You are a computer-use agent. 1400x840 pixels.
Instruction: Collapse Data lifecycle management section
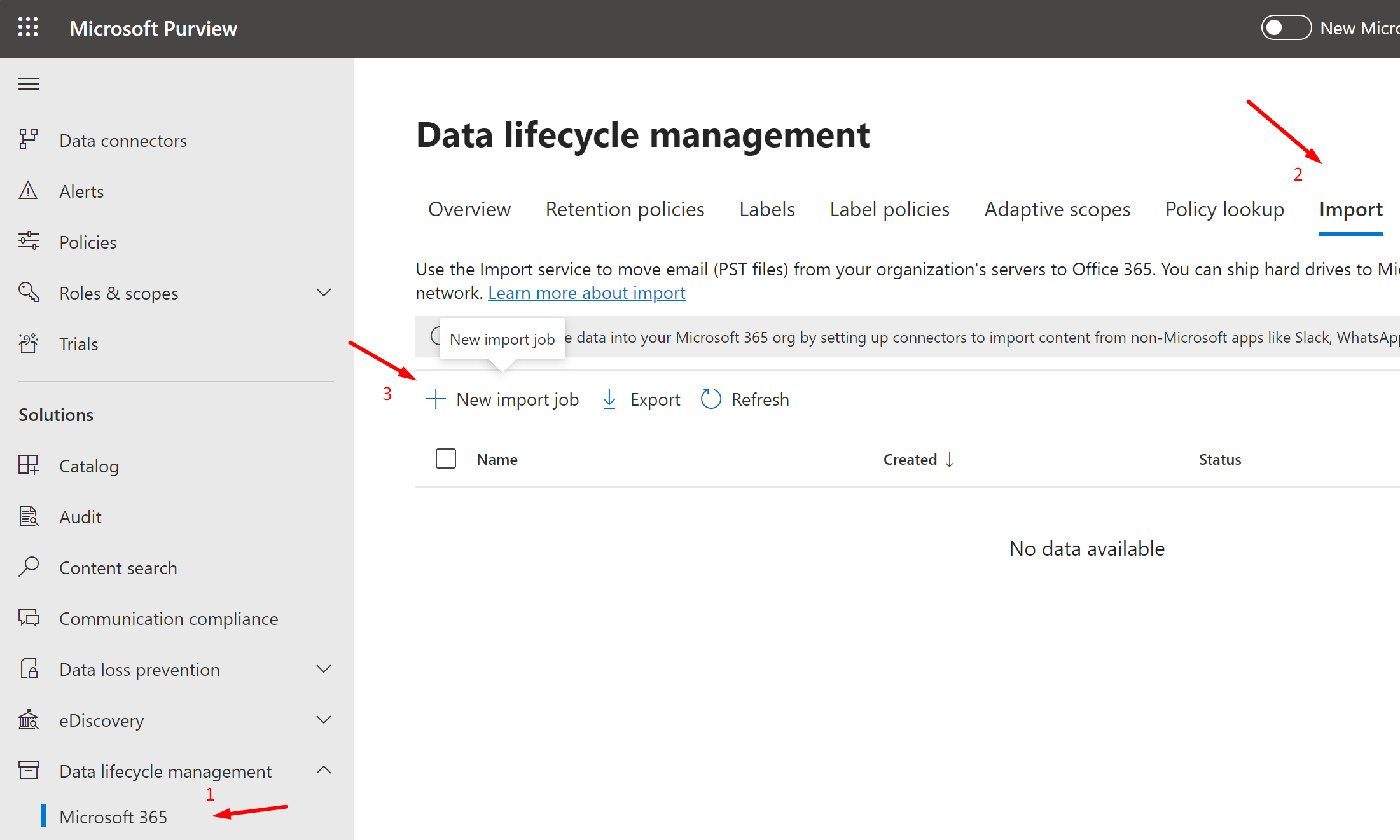click(324, 770)
